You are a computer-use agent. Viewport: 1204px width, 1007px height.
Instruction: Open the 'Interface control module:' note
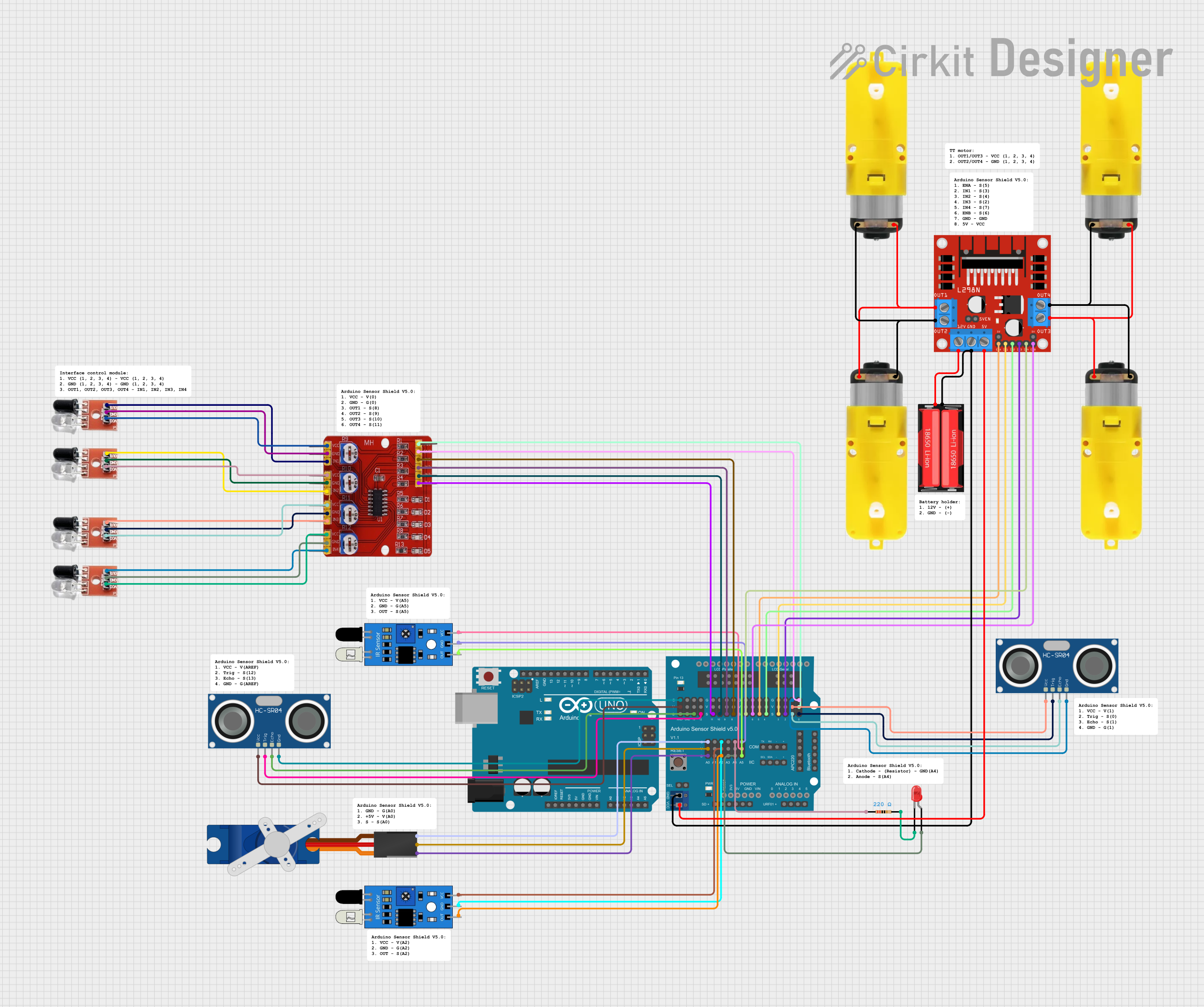(x=123, y=381)
